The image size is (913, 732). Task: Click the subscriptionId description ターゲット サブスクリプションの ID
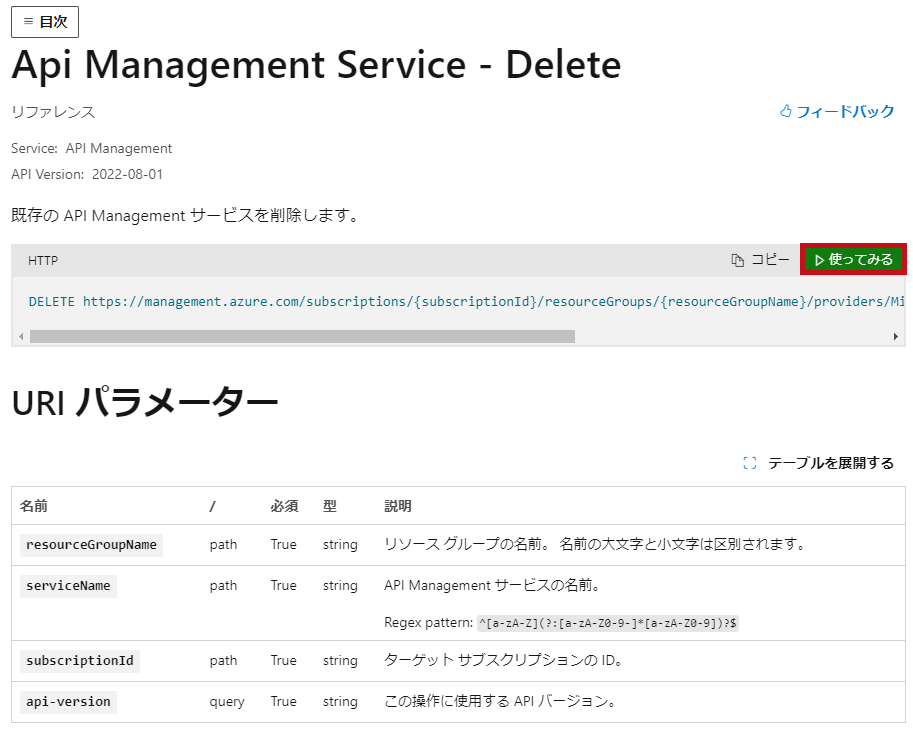coord(504,660)
